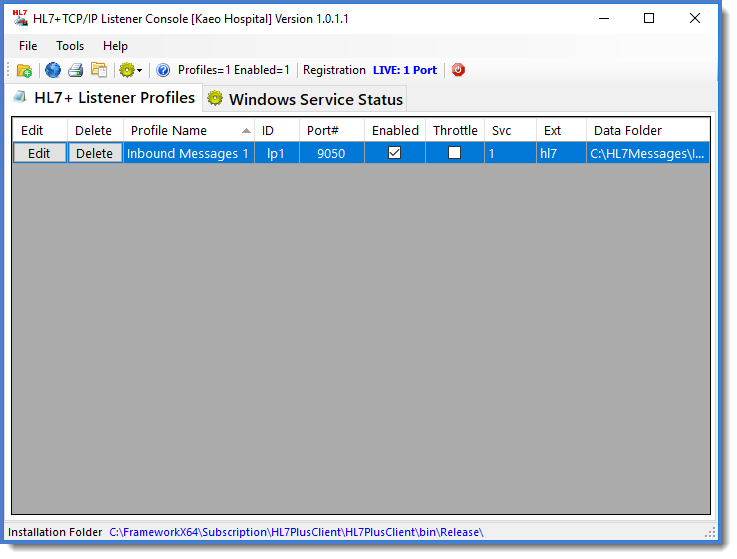Select the port '9050' cell
This screenshot has height=559, width=737.
[332, 154]
